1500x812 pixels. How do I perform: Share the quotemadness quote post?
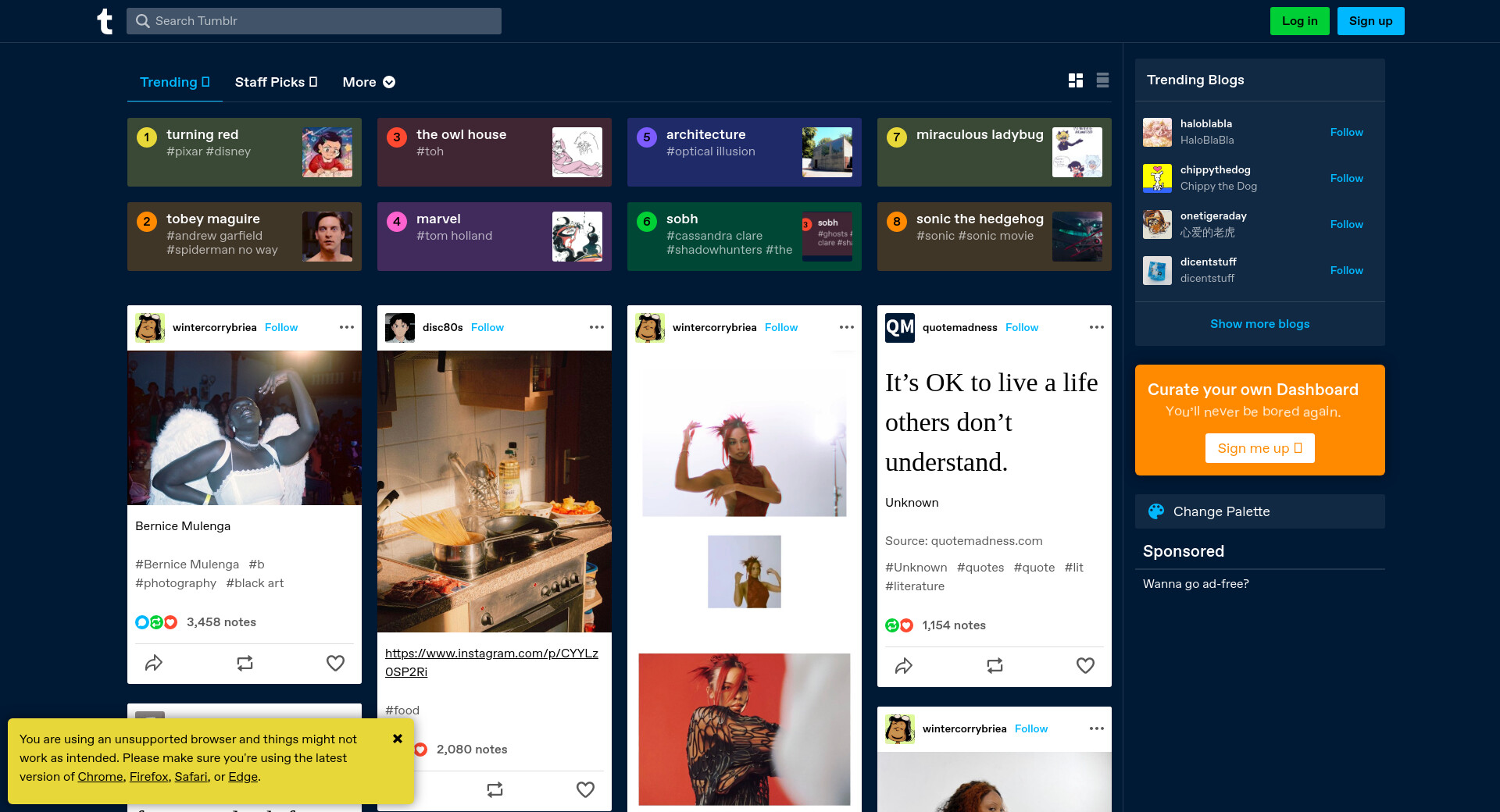[904, 665]
